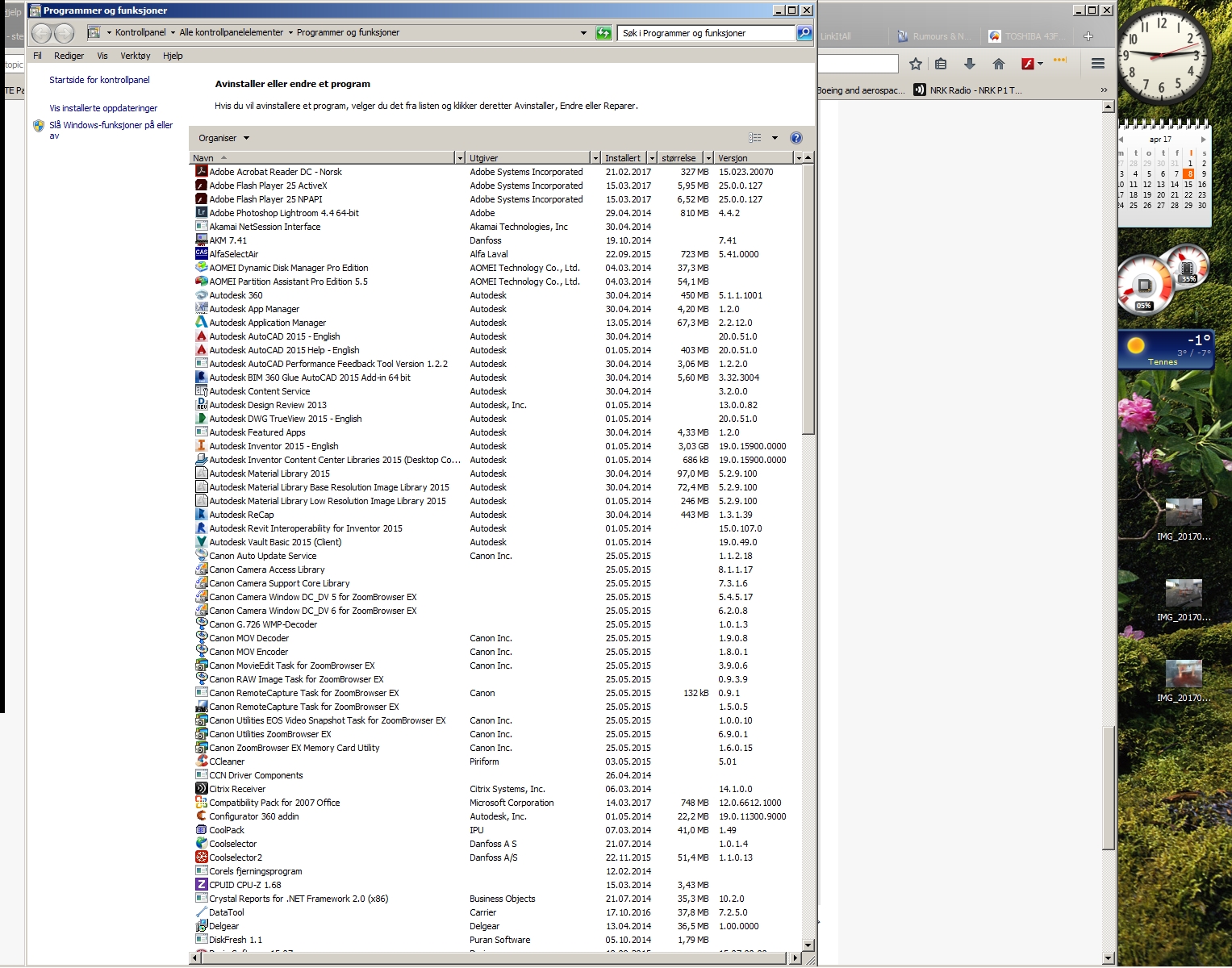1232x968 pixels.
Task: Click the Delgear program icon
Action: tap(202, 925)
